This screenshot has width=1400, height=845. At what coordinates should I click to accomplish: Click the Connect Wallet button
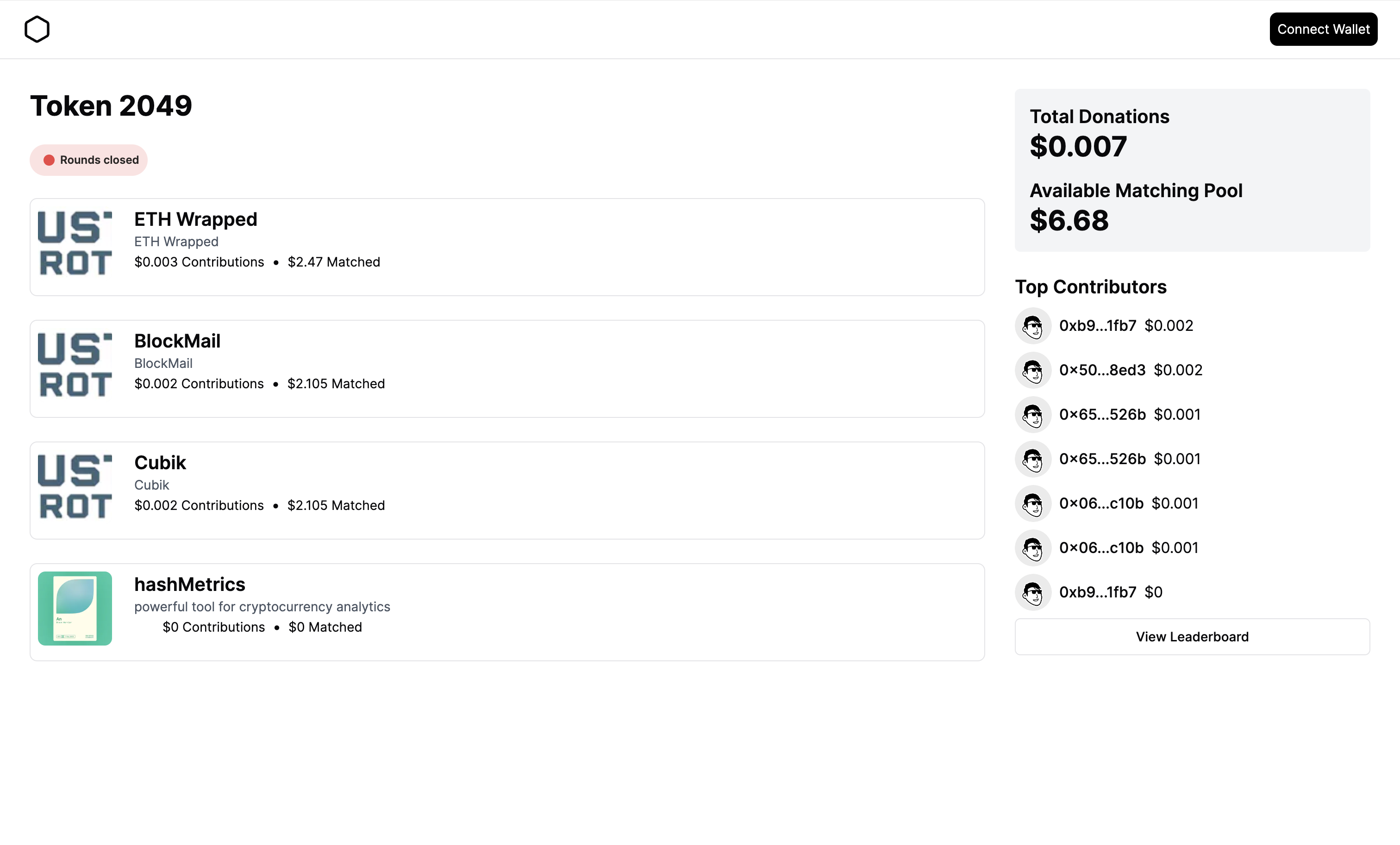pos(1323,29)
